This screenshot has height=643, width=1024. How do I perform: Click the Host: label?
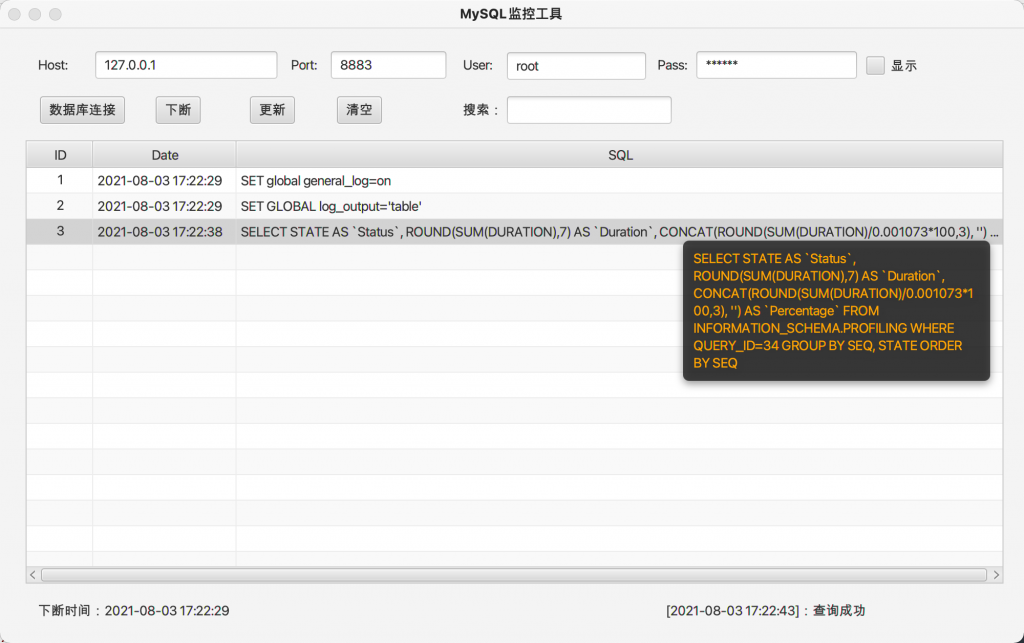(x=53, y=65)
